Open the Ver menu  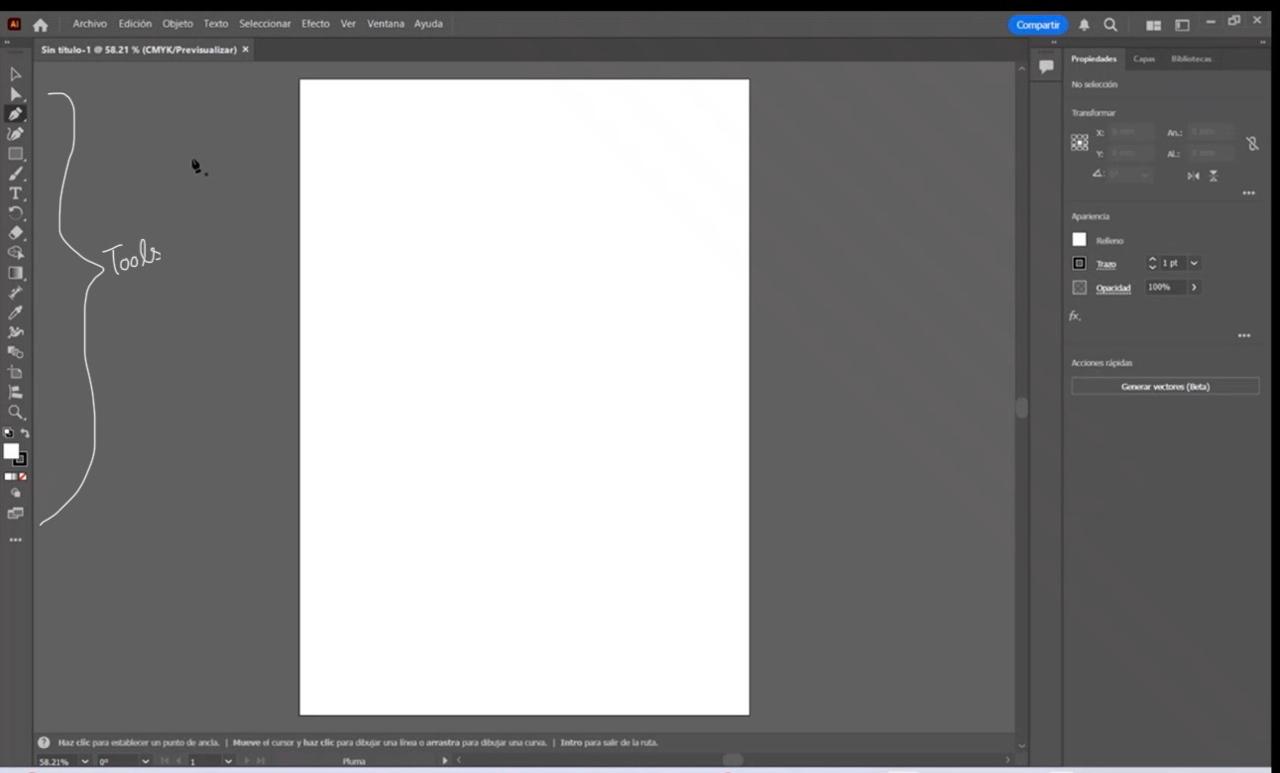(x=348, y=24)
